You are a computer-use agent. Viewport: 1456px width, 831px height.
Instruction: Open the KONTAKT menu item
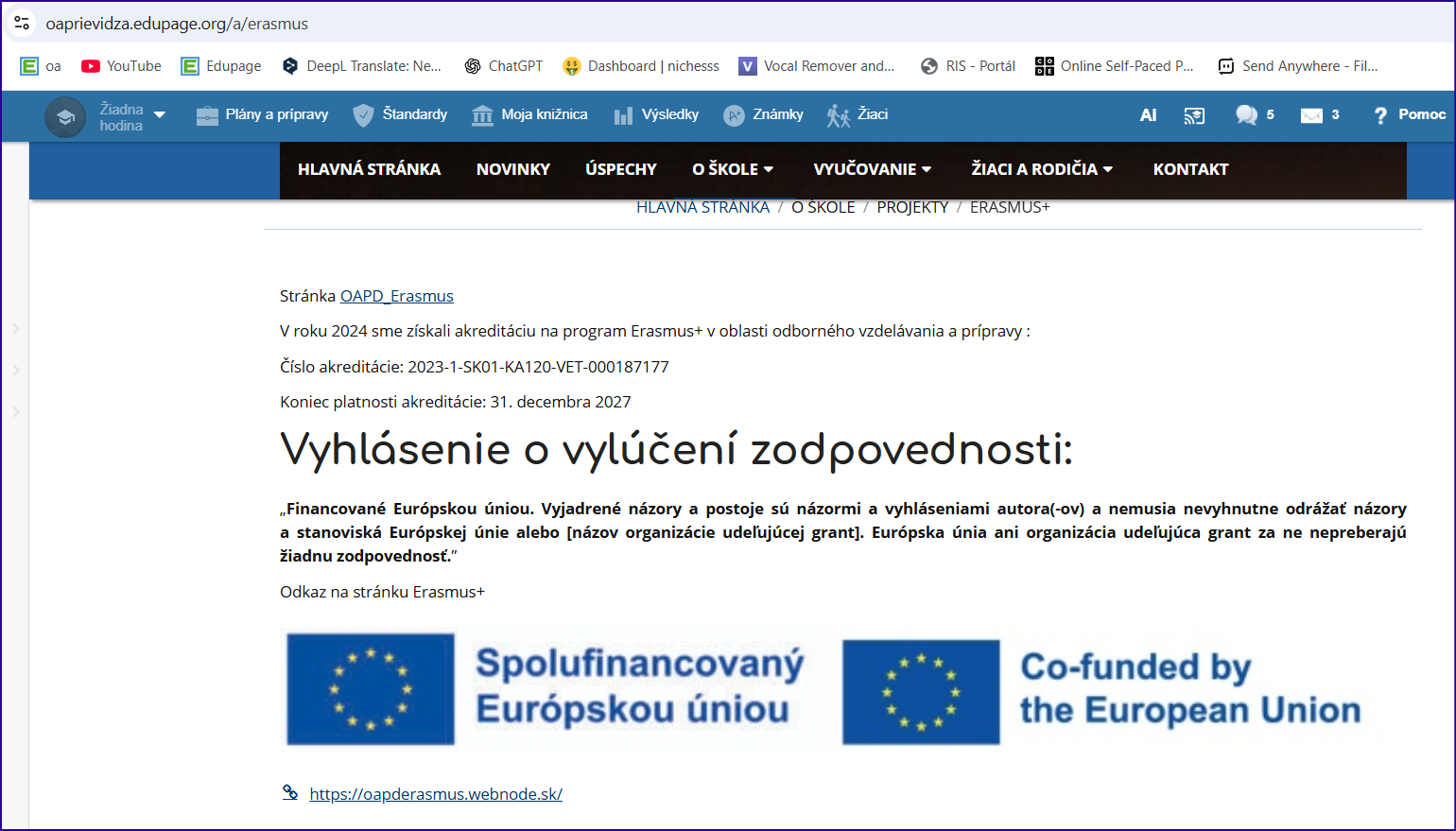(x=1190, y=169)
